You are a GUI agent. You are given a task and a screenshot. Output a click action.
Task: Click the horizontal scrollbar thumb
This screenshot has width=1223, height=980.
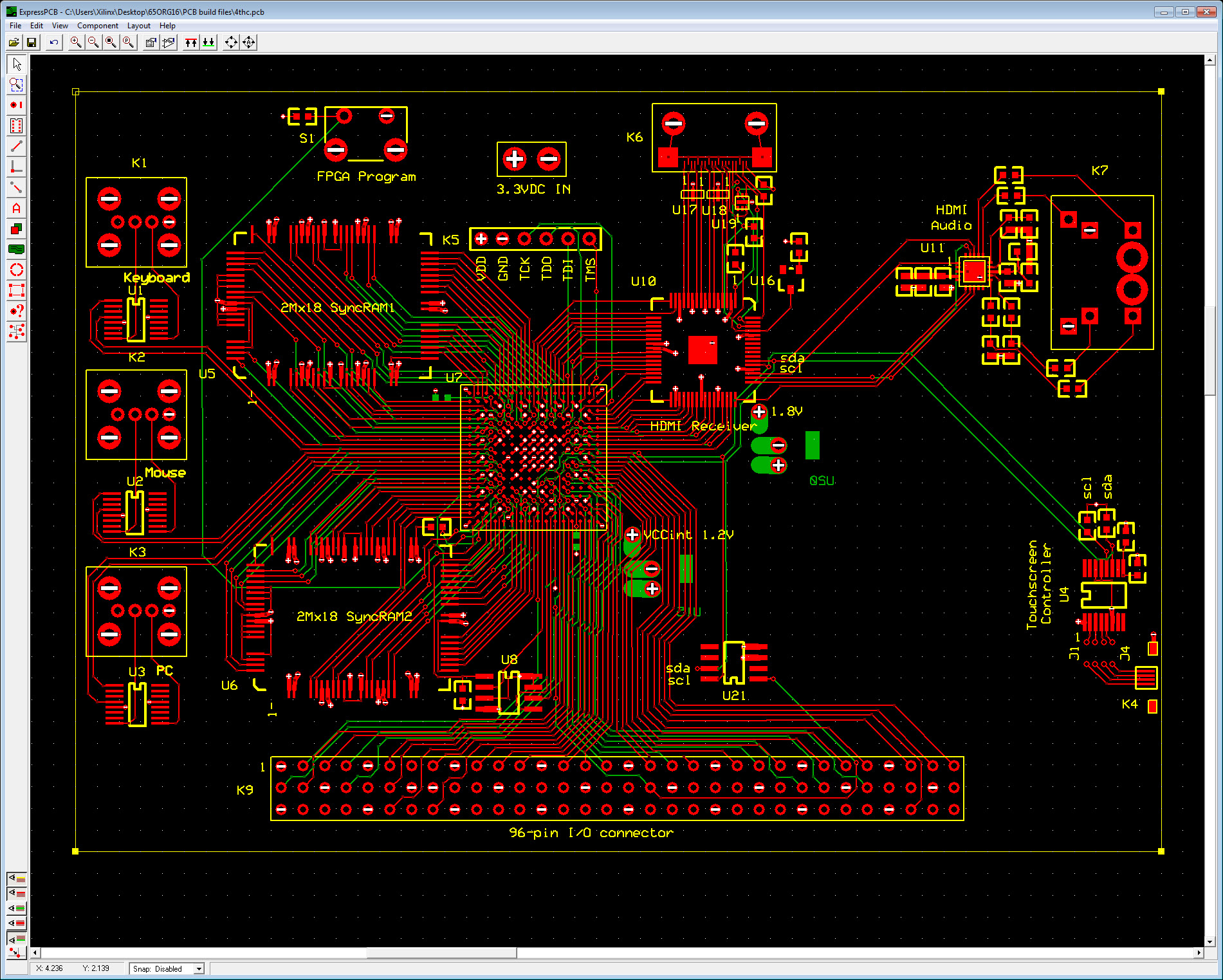(x=441, y=952)
